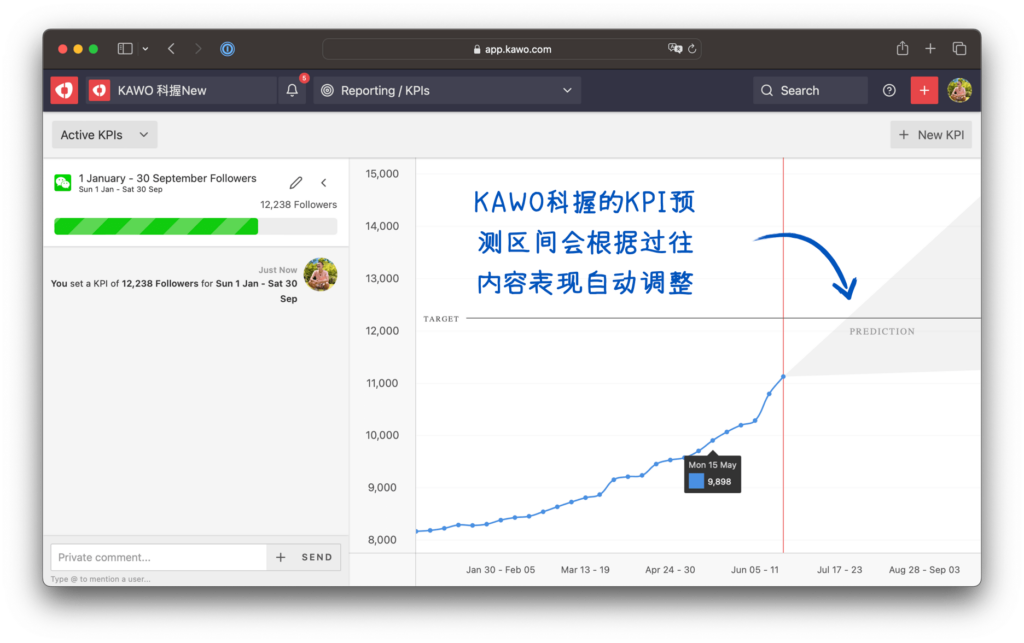Go back in Safari browser

(171, 49)
